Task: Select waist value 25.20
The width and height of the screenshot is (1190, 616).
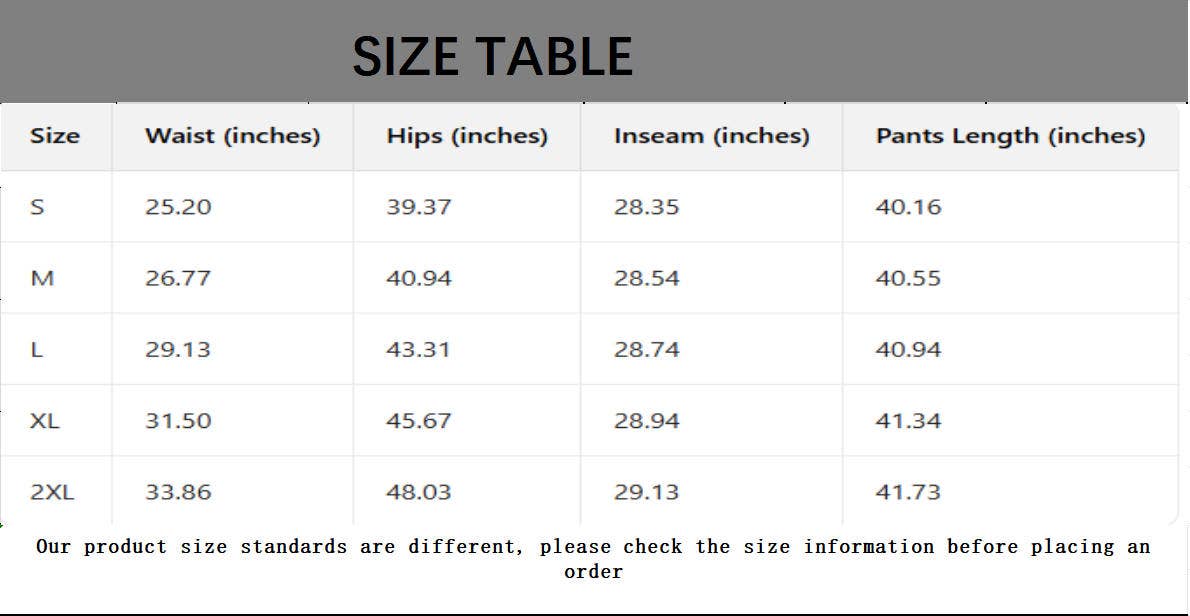Action: pyautogui.click(x=178, y=207)
